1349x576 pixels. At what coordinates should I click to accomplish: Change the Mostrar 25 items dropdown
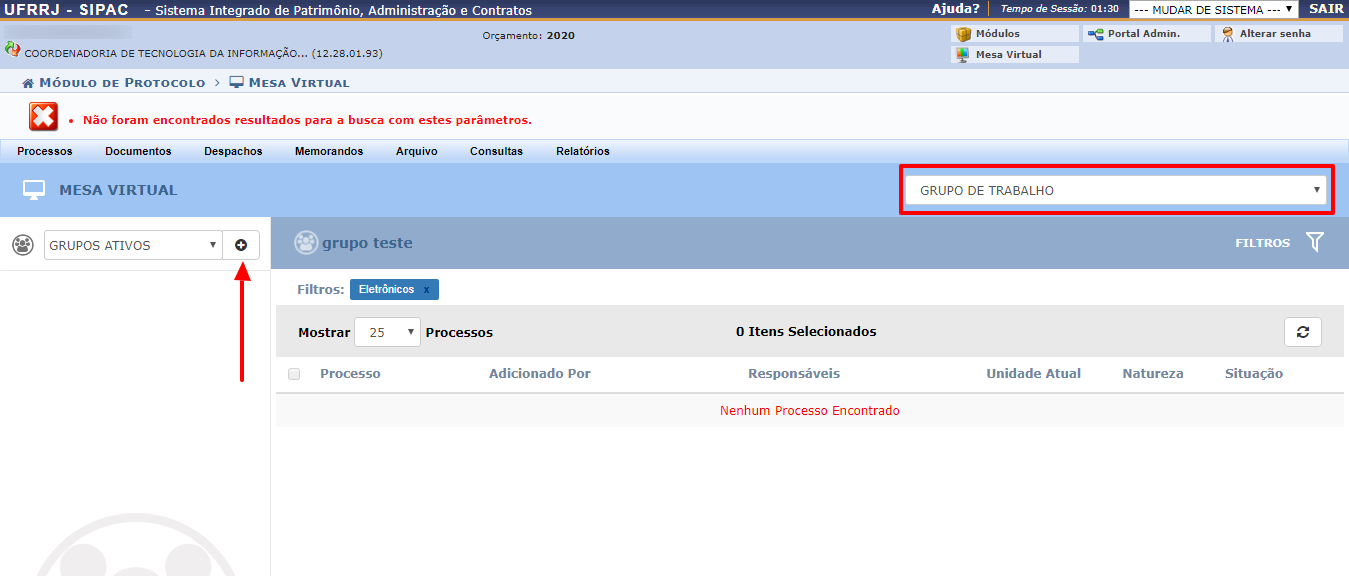(387, 332)
